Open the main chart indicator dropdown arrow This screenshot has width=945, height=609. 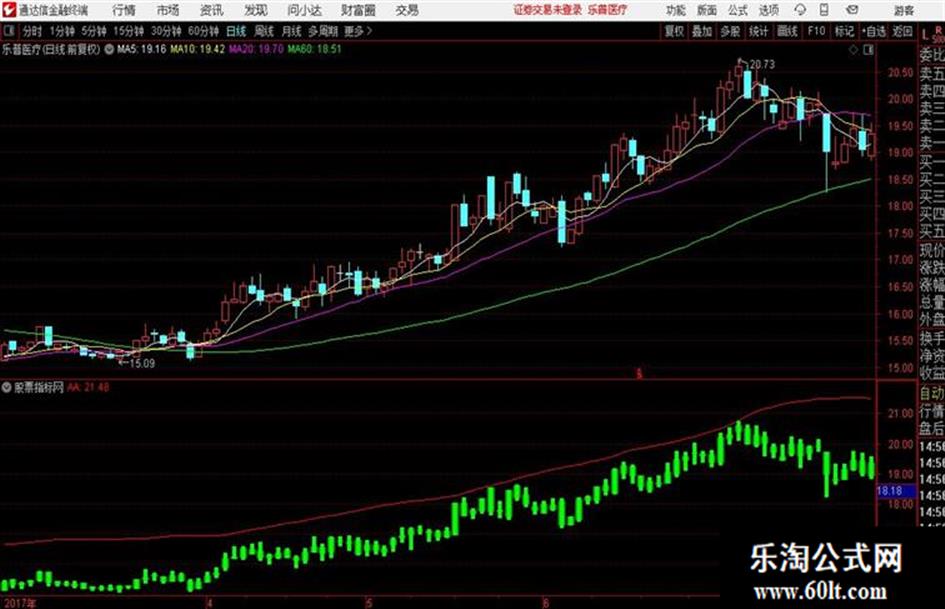tap(109, 49)
